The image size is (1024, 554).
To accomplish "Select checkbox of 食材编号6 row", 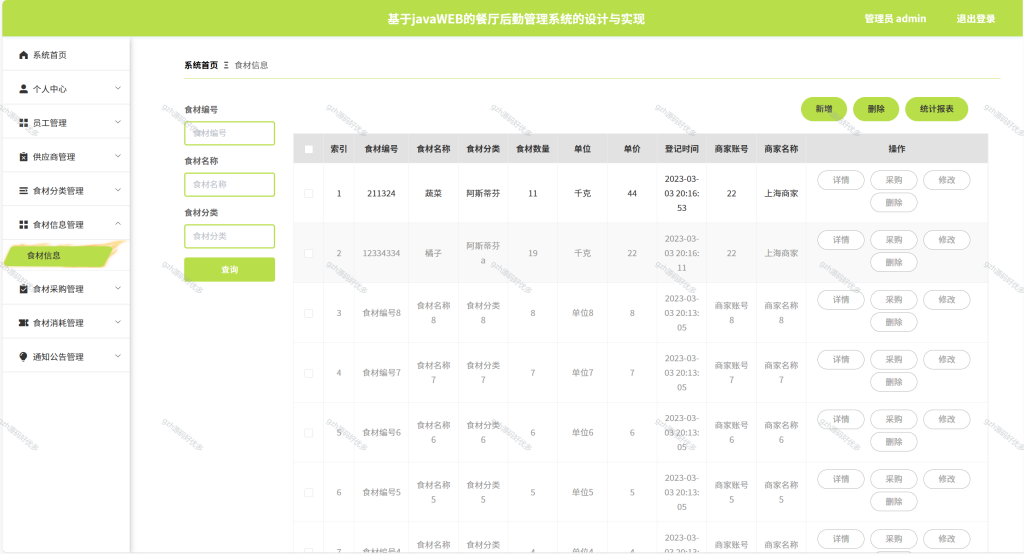I will point(309,432).
